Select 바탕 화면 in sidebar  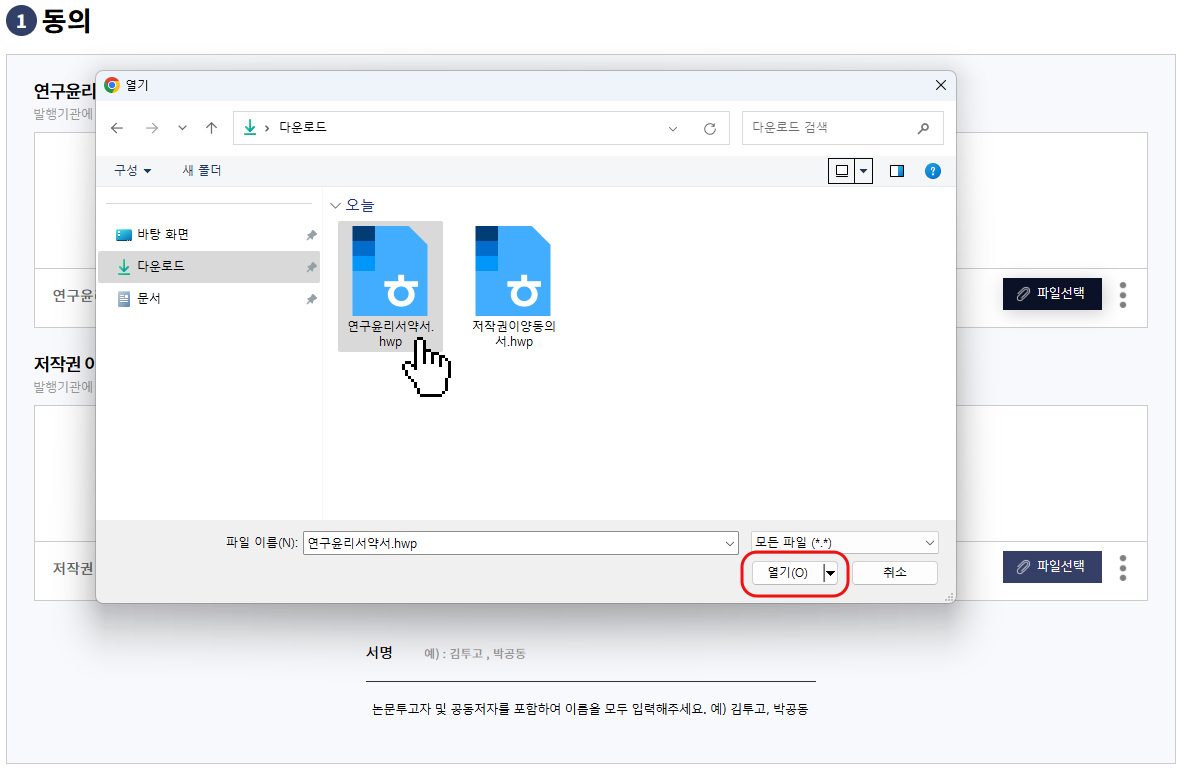coord(162,235)
